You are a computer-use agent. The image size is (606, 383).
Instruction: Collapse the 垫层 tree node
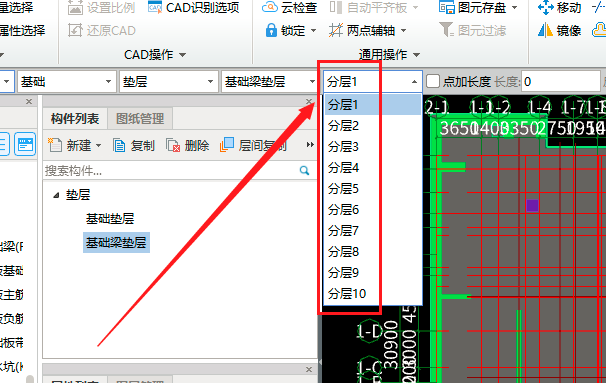coord(56,195)
